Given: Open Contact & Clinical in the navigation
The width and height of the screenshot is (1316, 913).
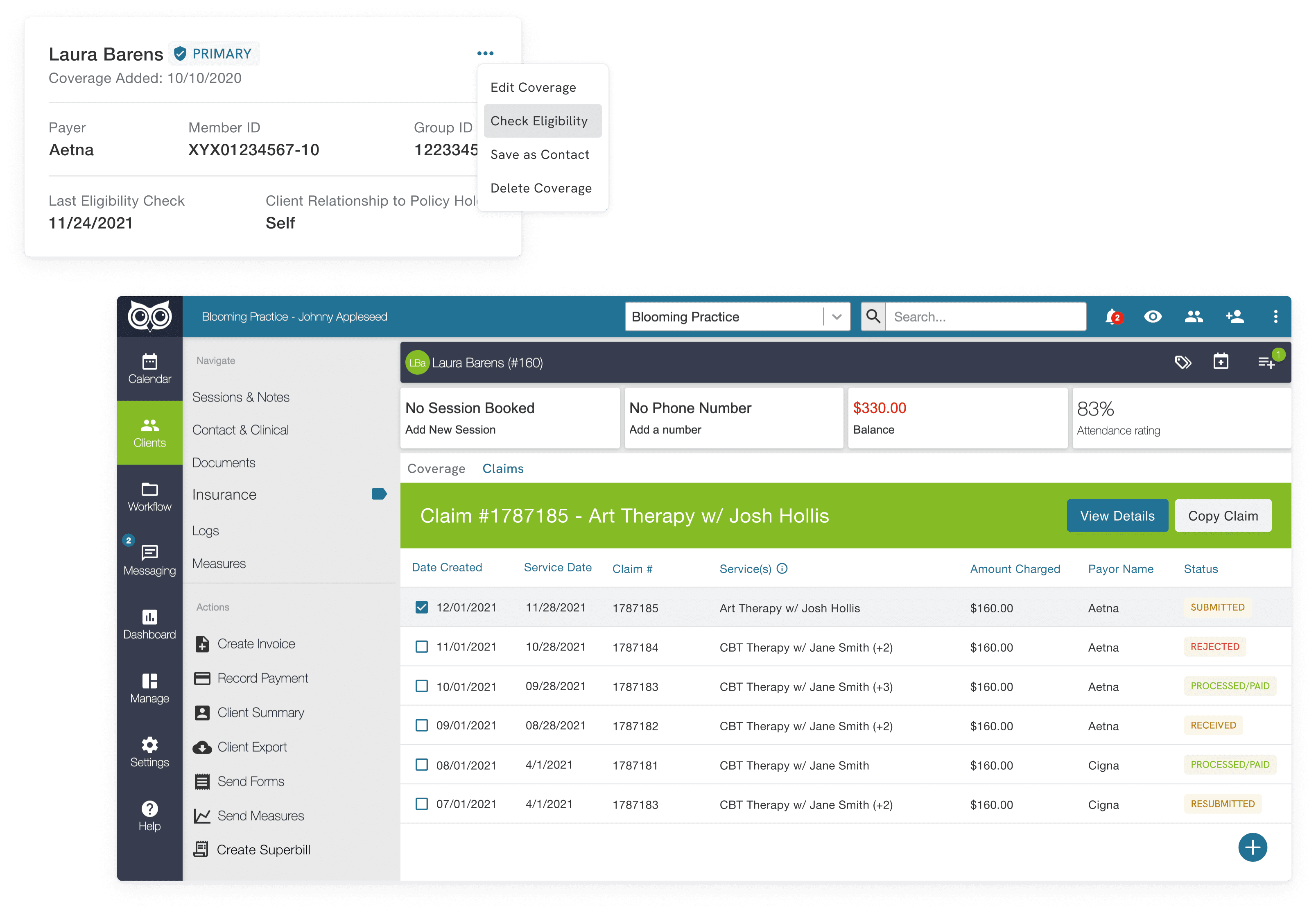Looking at the screenshot, I should (240, 430).
